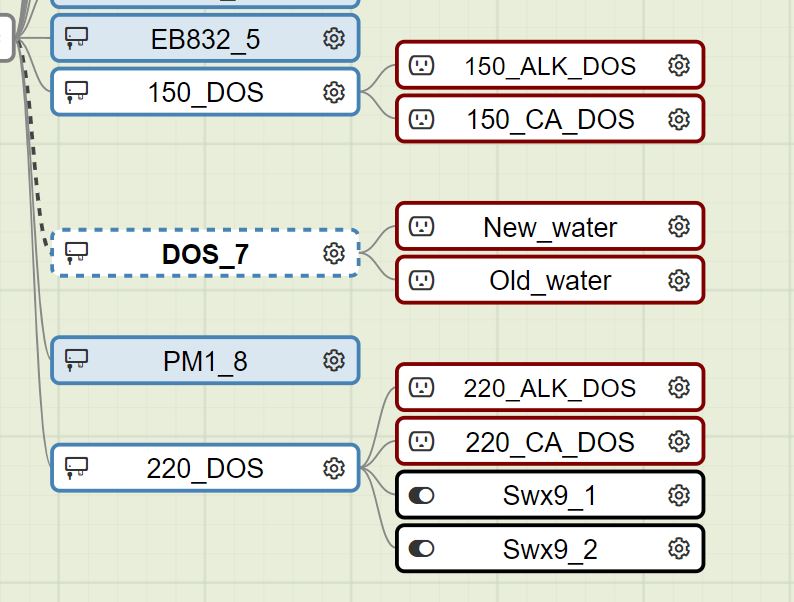Open settings gear for Swx9_2 switch

tap(679, 549)
